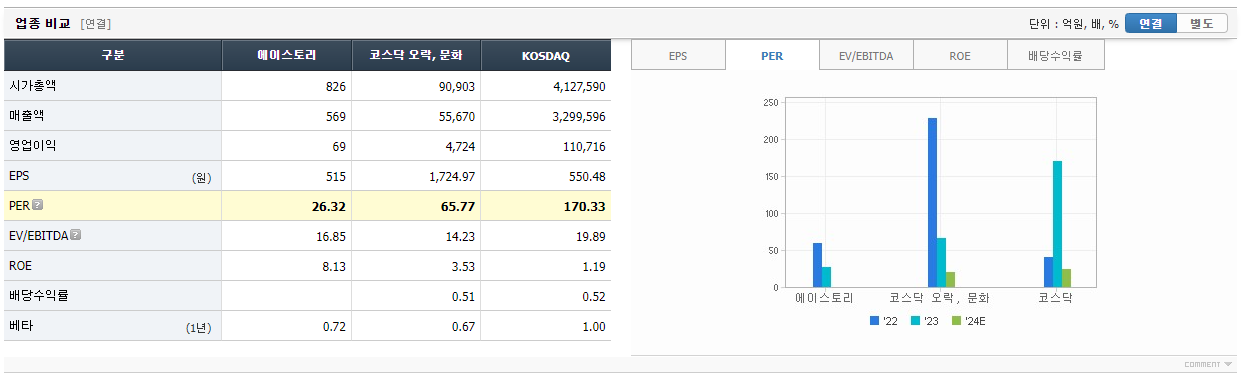This screenshot has height=375, width=1243.
Task: Click the tallest blue bar for 코스닥 오락, 문화
Action: pos(932,203)
